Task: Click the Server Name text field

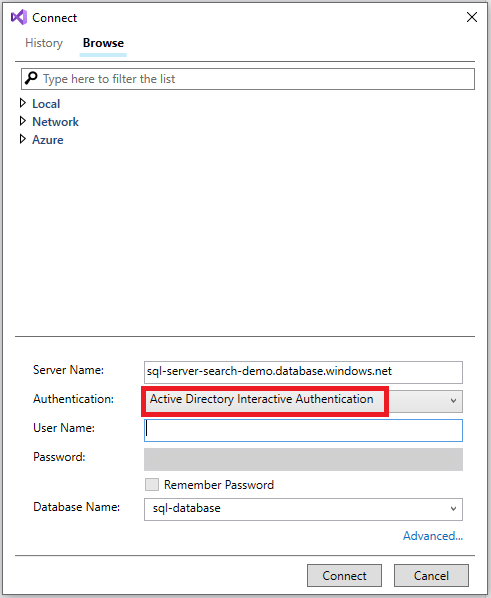Action: pyautogui.click(x=303, y=372)
